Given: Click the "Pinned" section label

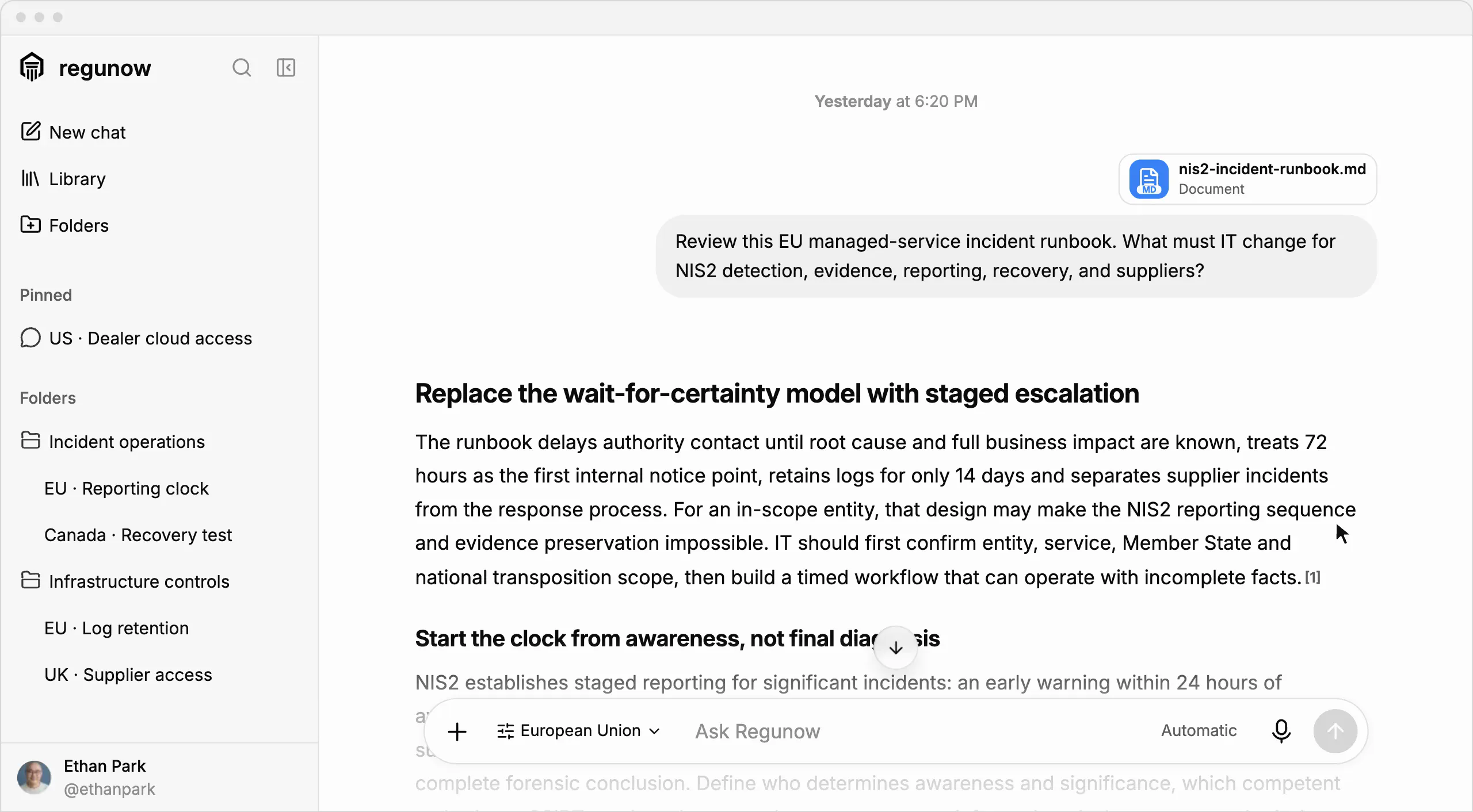Looking at the screenshot, I should click(x=46, y=295).
